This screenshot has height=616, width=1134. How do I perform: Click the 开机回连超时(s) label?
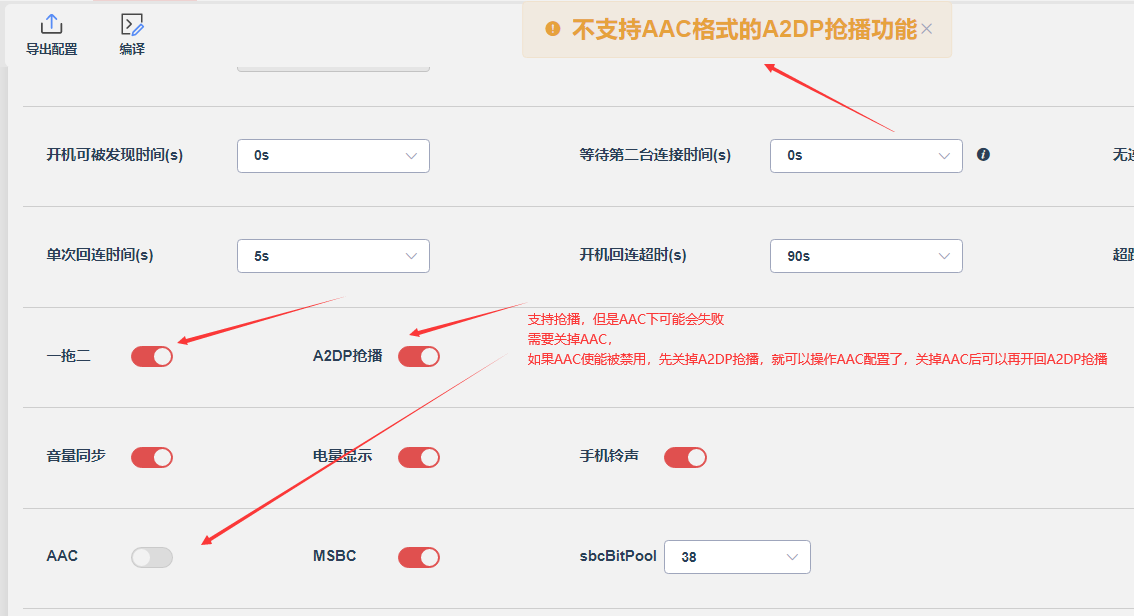pyautogui.click(x=633, y=255)
